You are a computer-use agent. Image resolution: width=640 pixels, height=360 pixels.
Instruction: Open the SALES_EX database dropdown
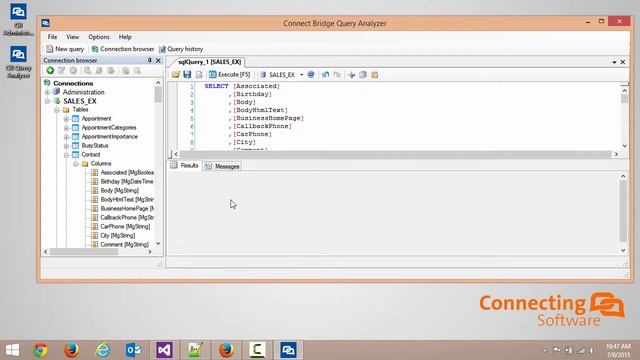click(x=302, y=75)
